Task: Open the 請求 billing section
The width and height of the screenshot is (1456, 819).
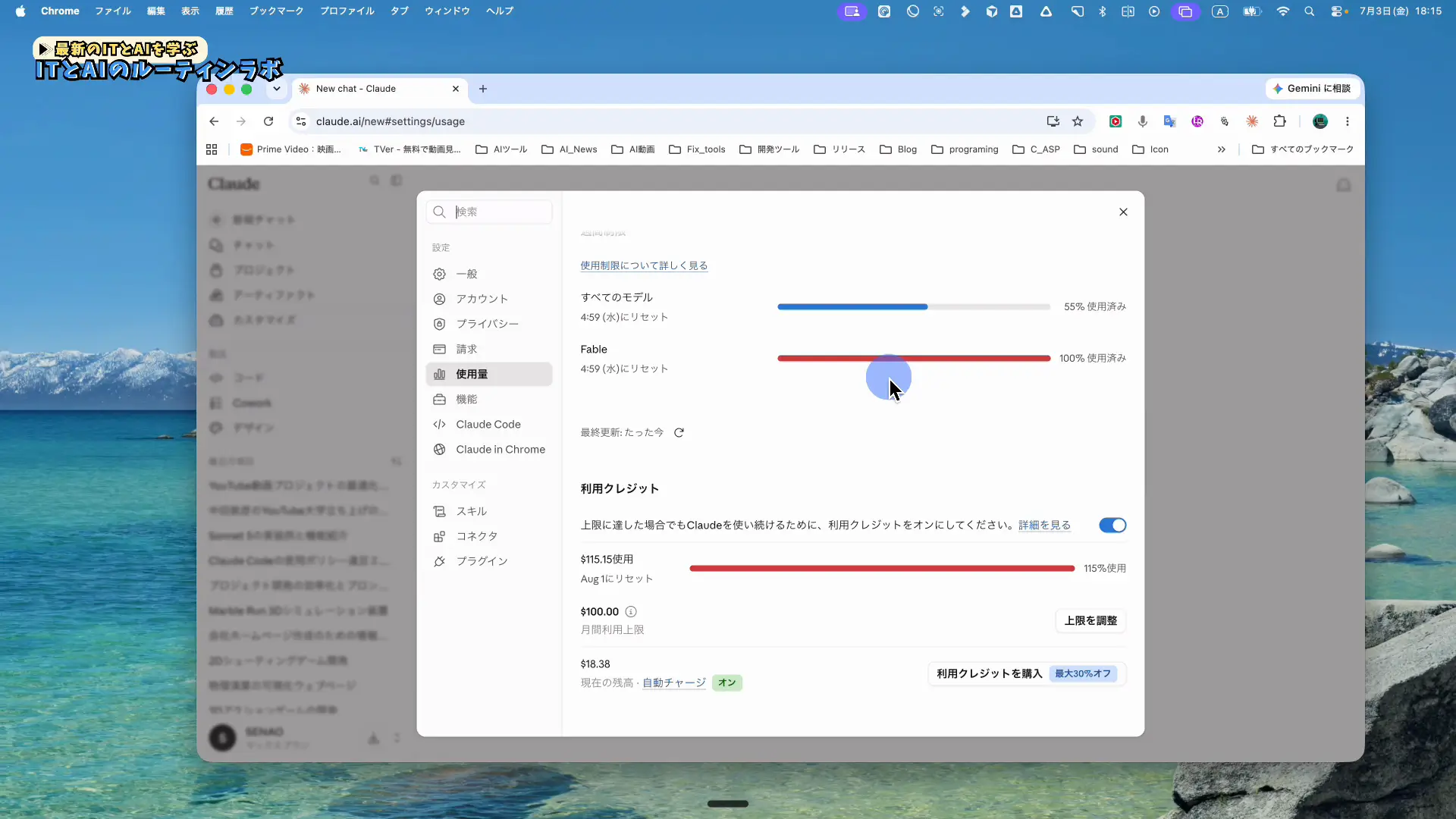Action: (x=489, y=349)
